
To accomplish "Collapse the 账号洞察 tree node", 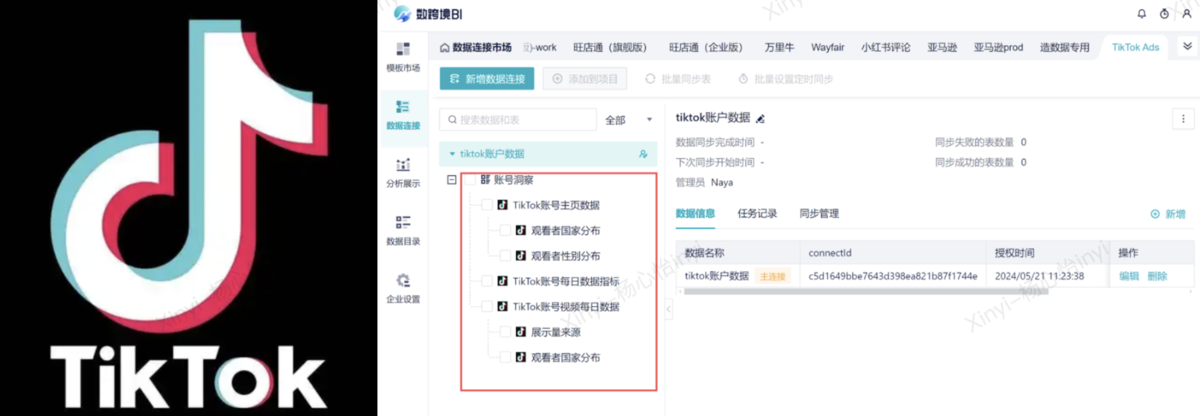I will click(451, 180).
